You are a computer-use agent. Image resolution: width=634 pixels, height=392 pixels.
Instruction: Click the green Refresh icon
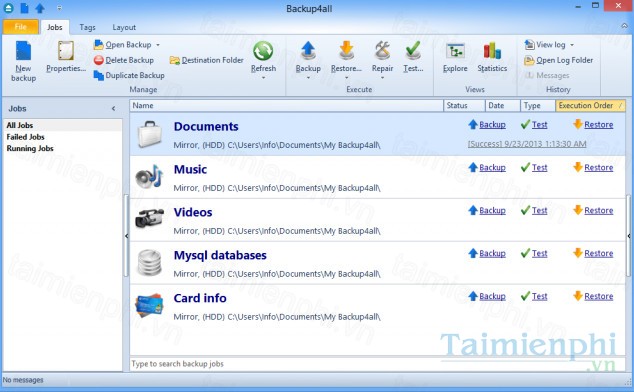tap(263, 51)
